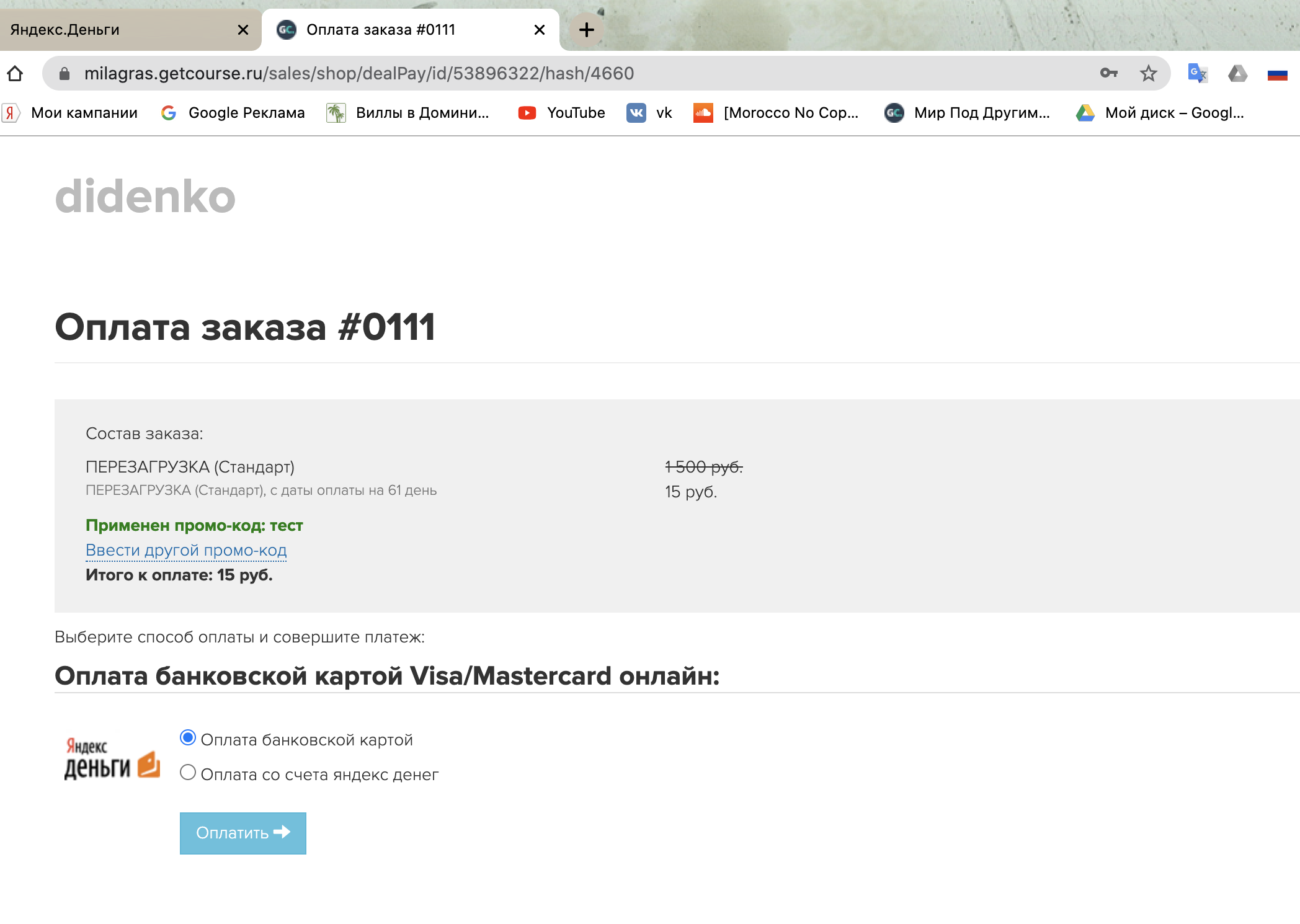Image resolution: width=1300 pixels, height=924 pixels.
Task: Select the 'Оплата заказа #0111' tab
Action: click(x=397, y=30)
